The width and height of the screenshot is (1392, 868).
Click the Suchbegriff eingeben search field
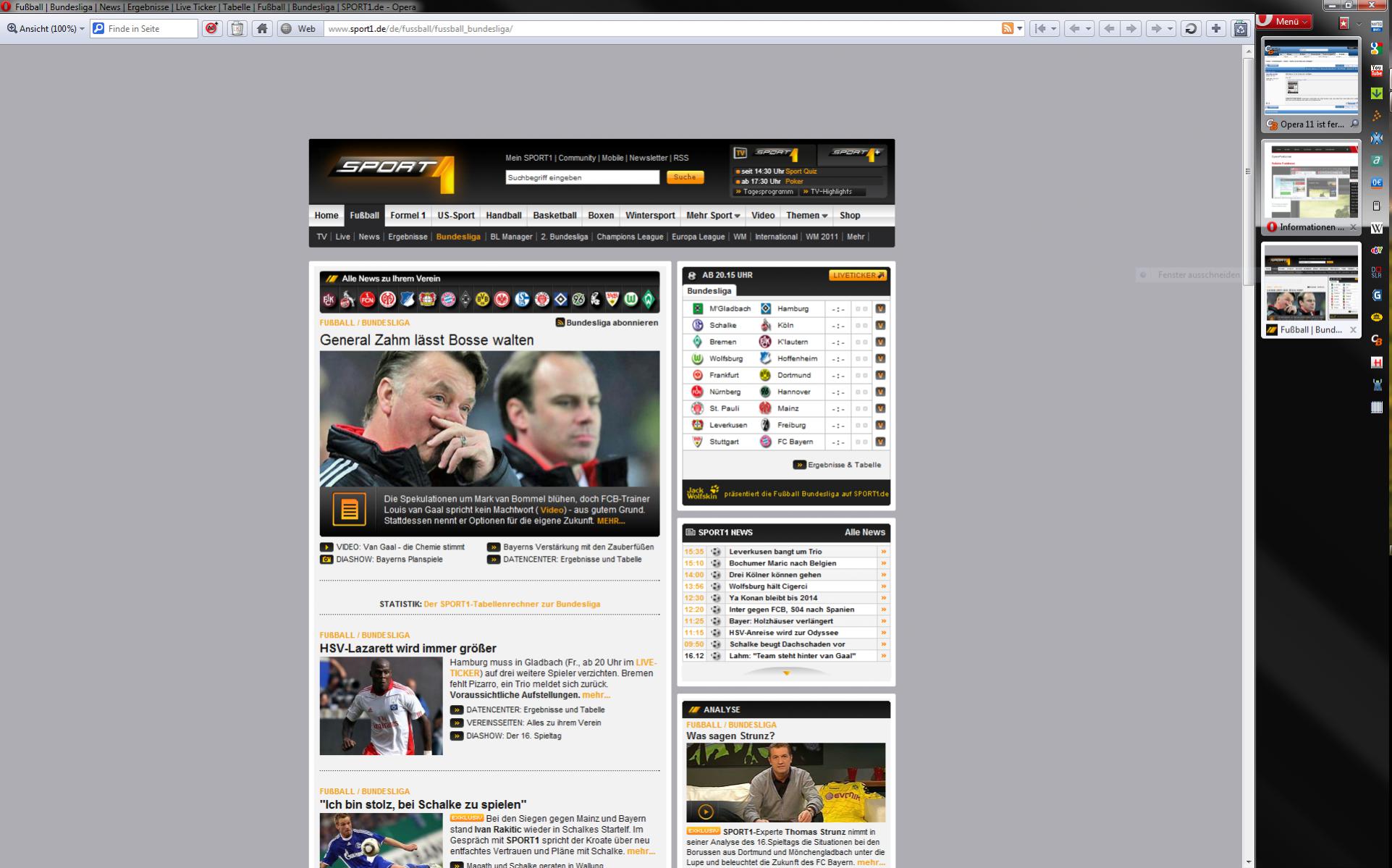(x=582, y=177)
